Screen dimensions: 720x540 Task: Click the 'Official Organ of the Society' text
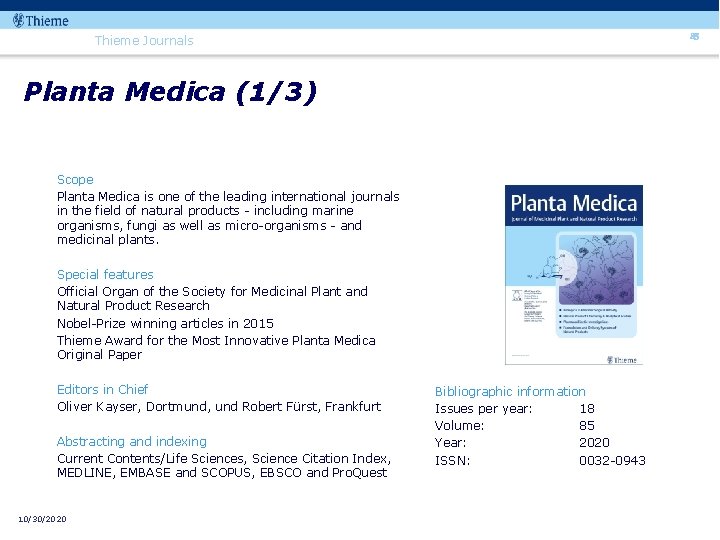[x=212, y=298]
